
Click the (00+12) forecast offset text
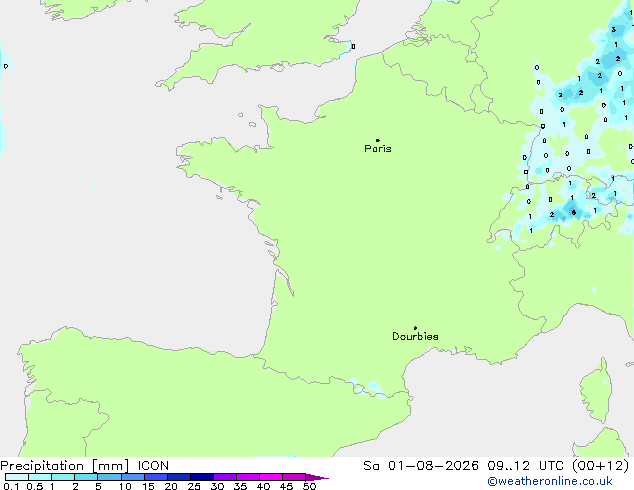(601, 466)
